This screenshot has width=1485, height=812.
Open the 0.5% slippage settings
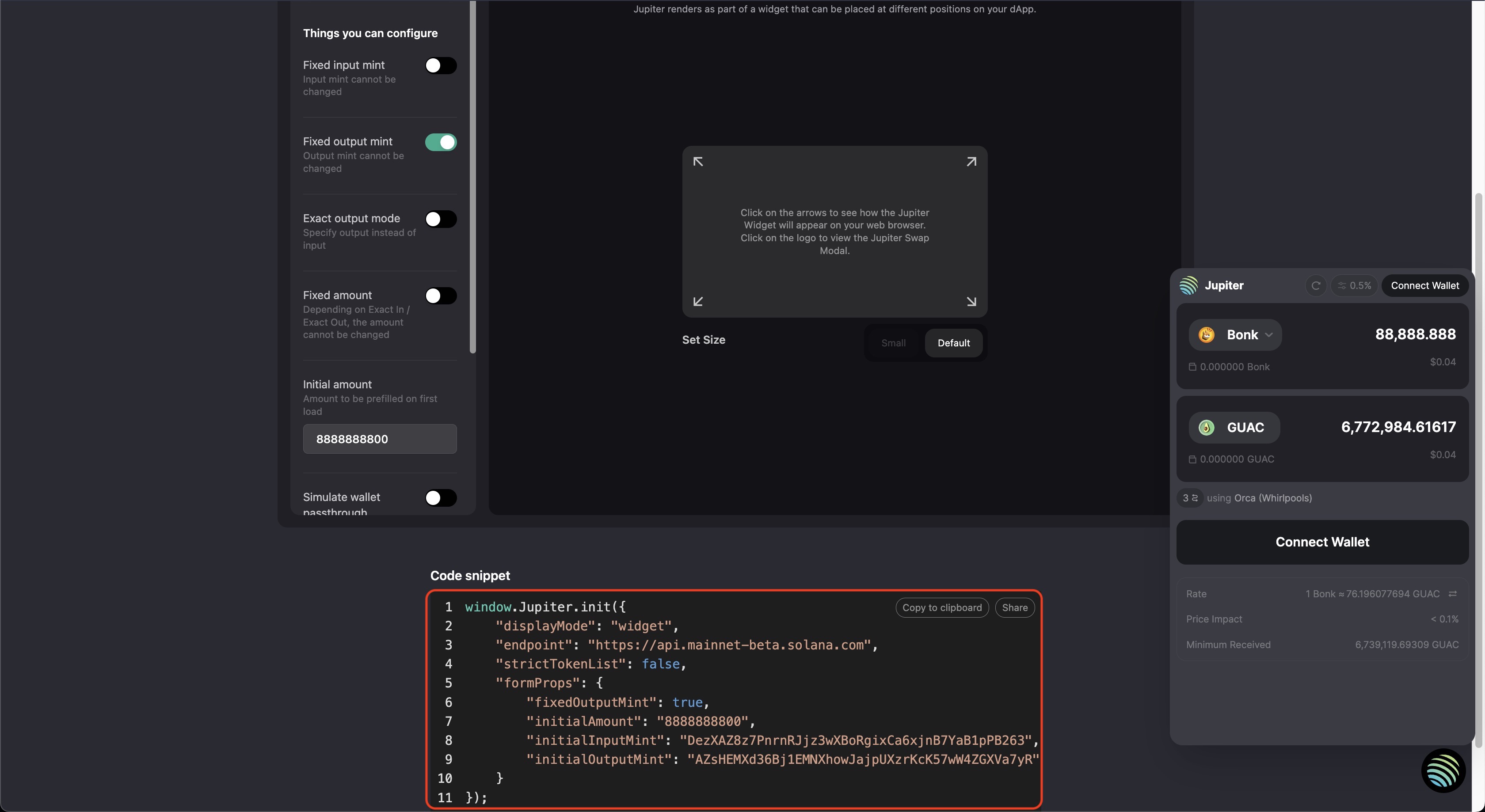coord(1354,286)
